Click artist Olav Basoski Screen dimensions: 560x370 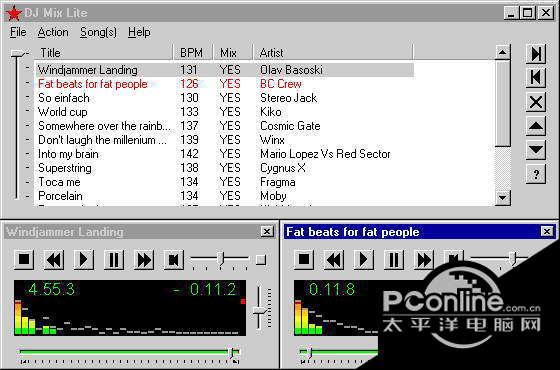[291, 70]
